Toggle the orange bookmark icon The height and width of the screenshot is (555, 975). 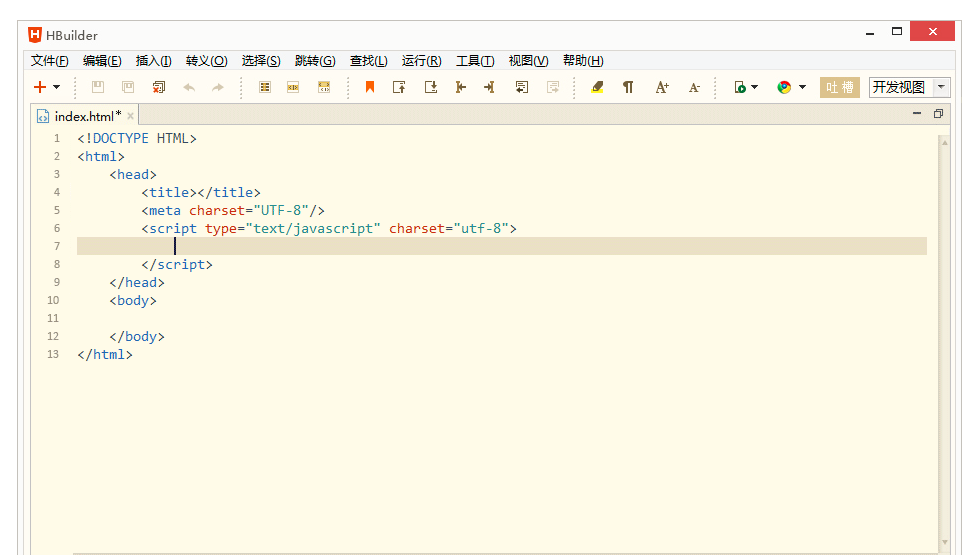click(x=370, y=87)
